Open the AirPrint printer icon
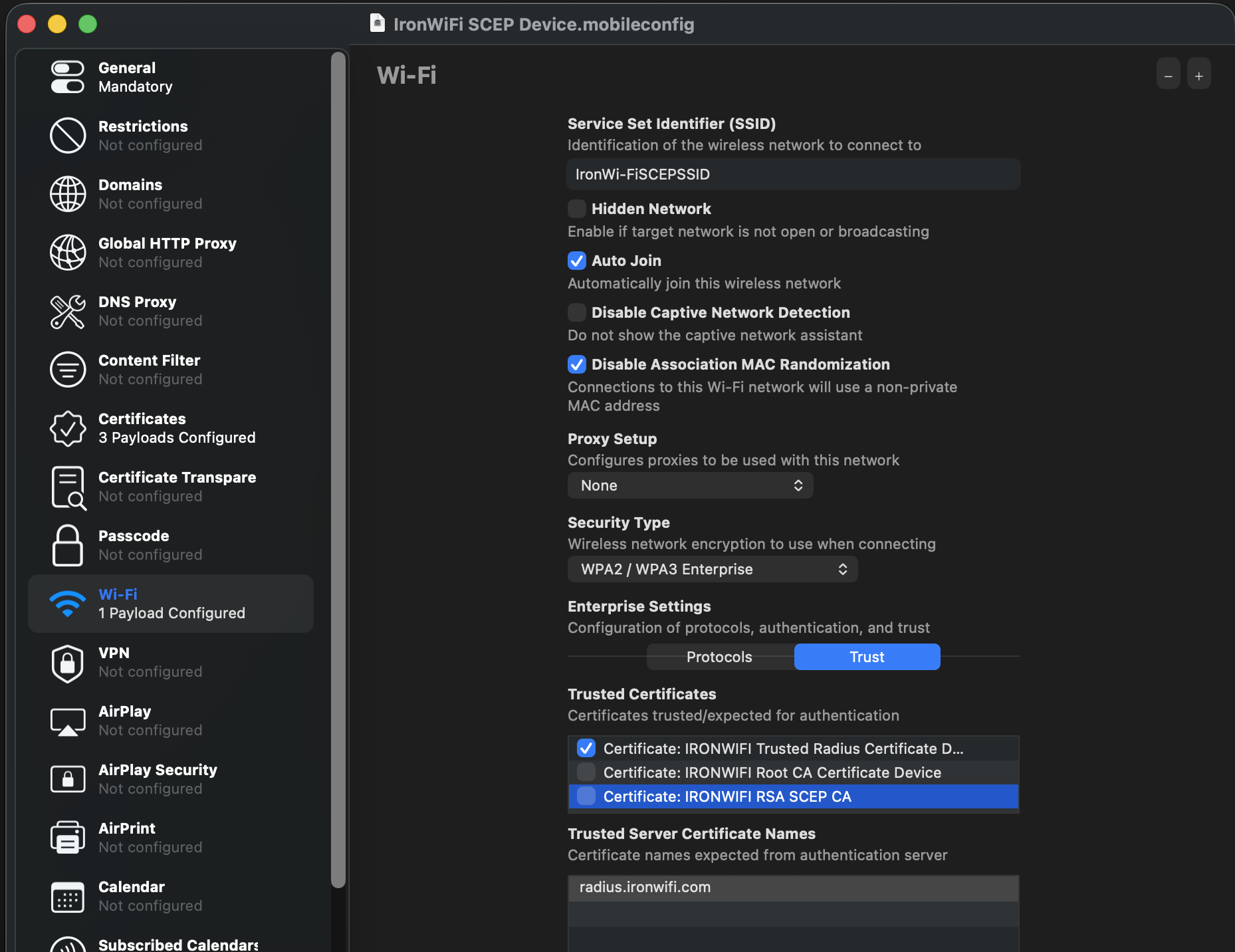1235x952 pixels. coord(68,838)
